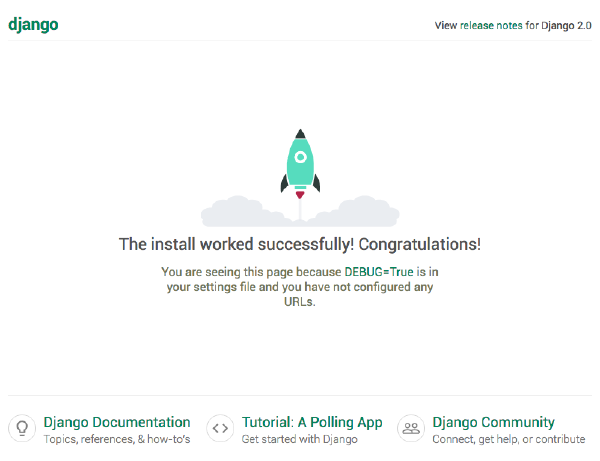Click 'The install worked successfully' heading

tap(300, 244)
